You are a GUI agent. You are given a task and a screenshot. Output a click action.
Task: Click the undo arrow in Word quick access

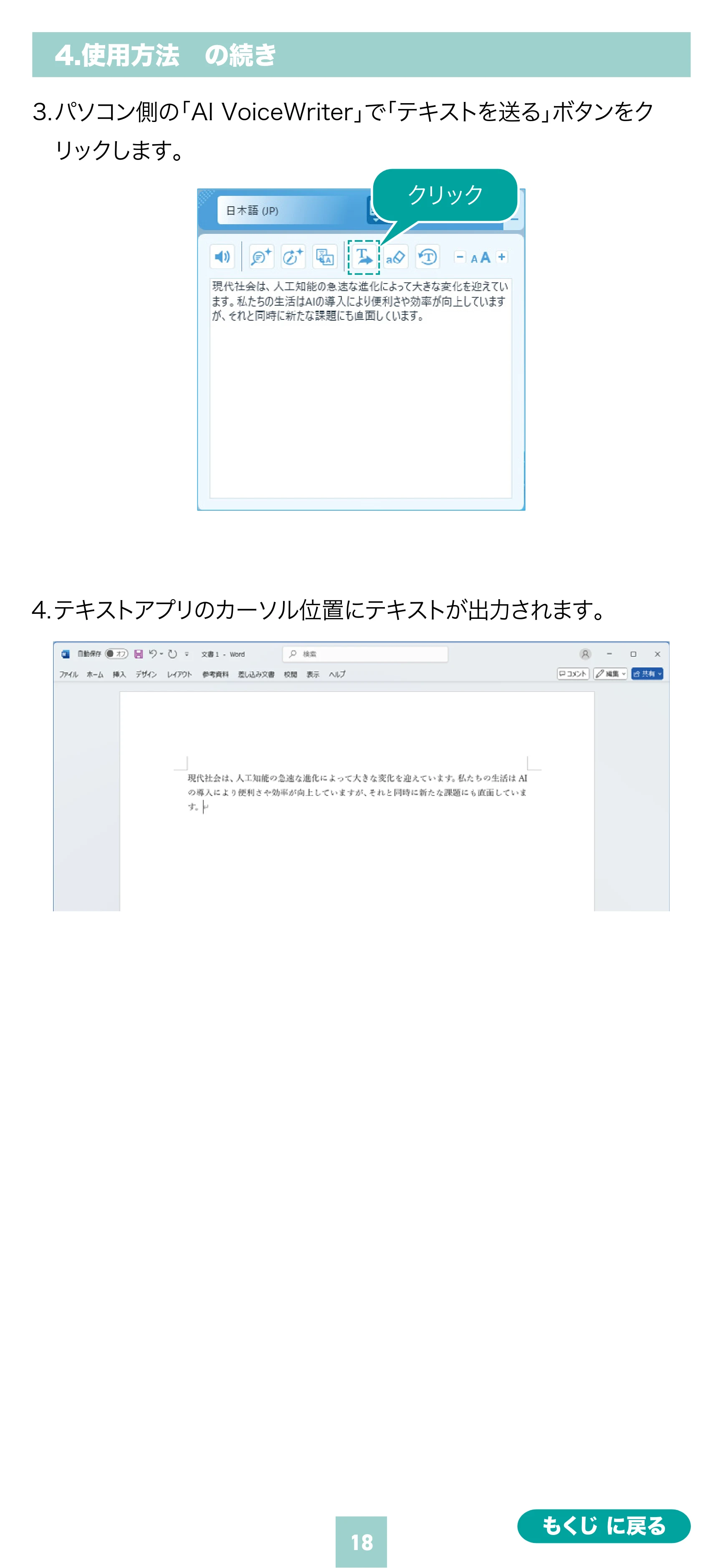[x=153, y=654]
